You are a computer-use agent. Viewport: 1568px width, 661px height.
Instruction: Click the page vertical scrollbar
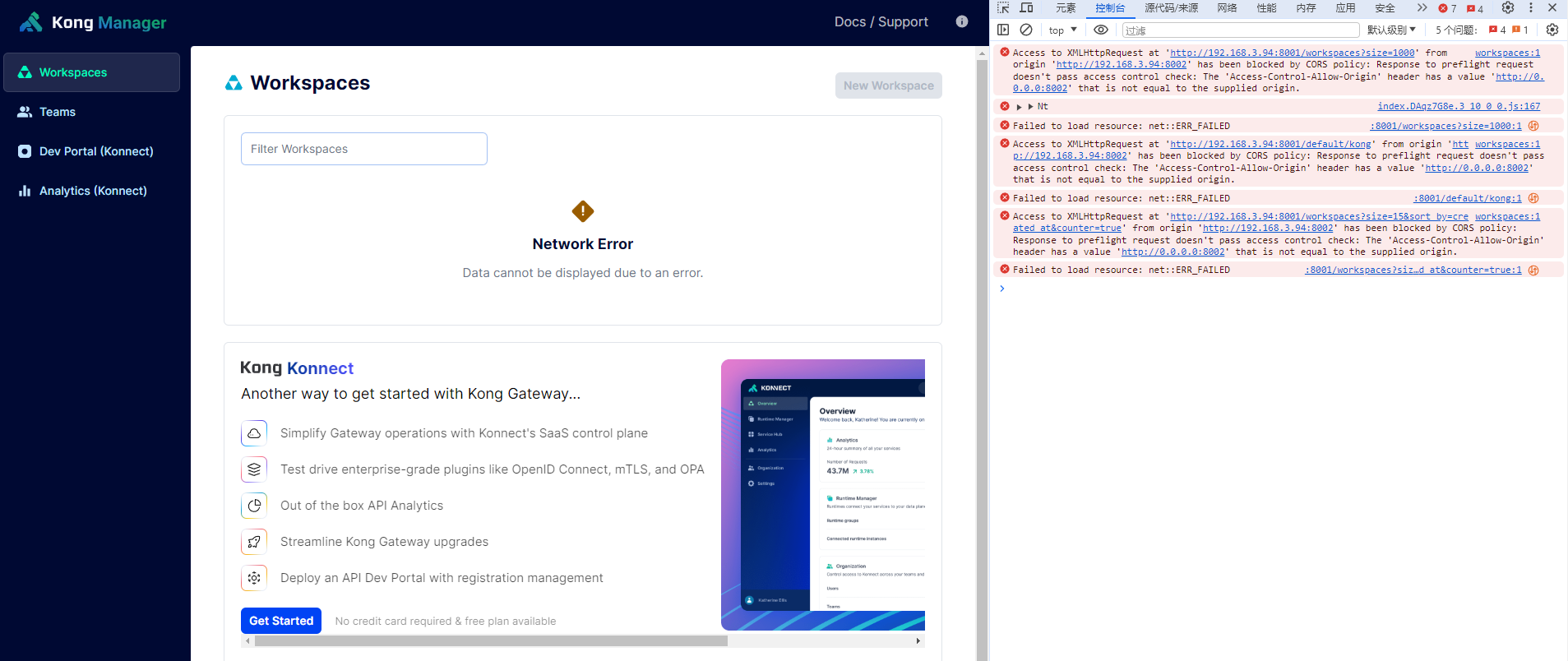click(x=982, y=354)
